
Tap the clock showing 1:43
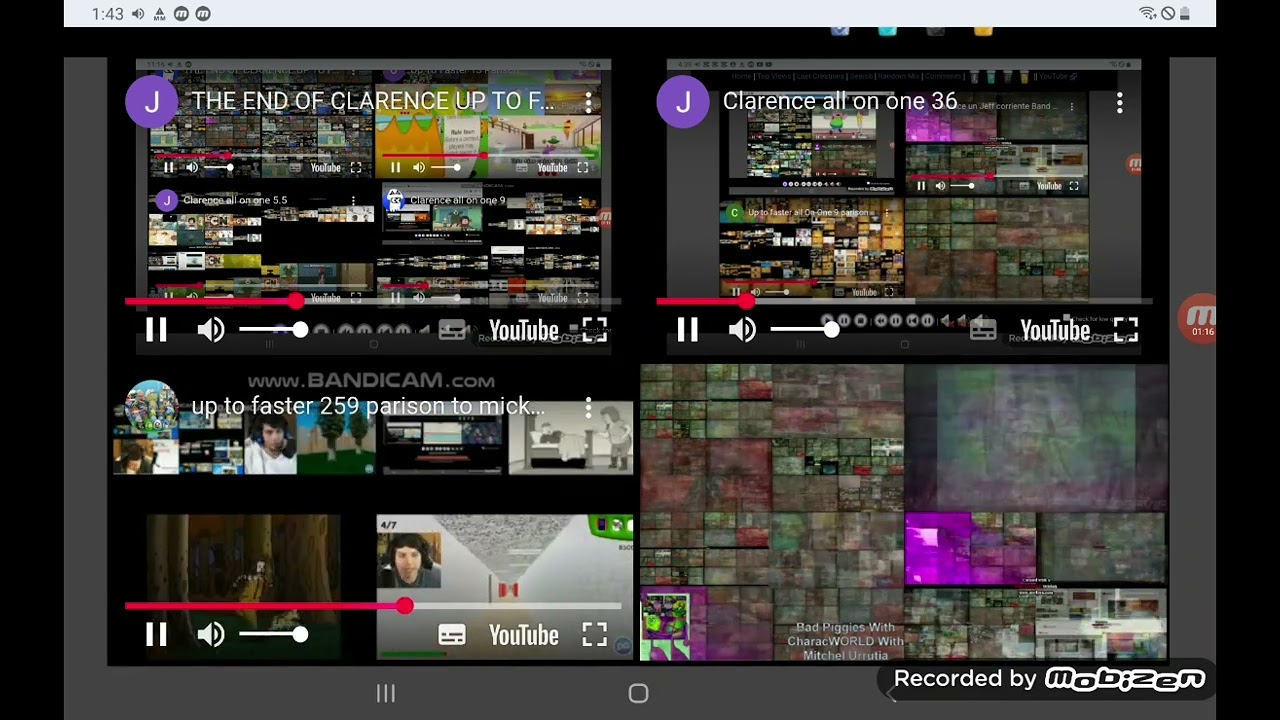point(107,14)
